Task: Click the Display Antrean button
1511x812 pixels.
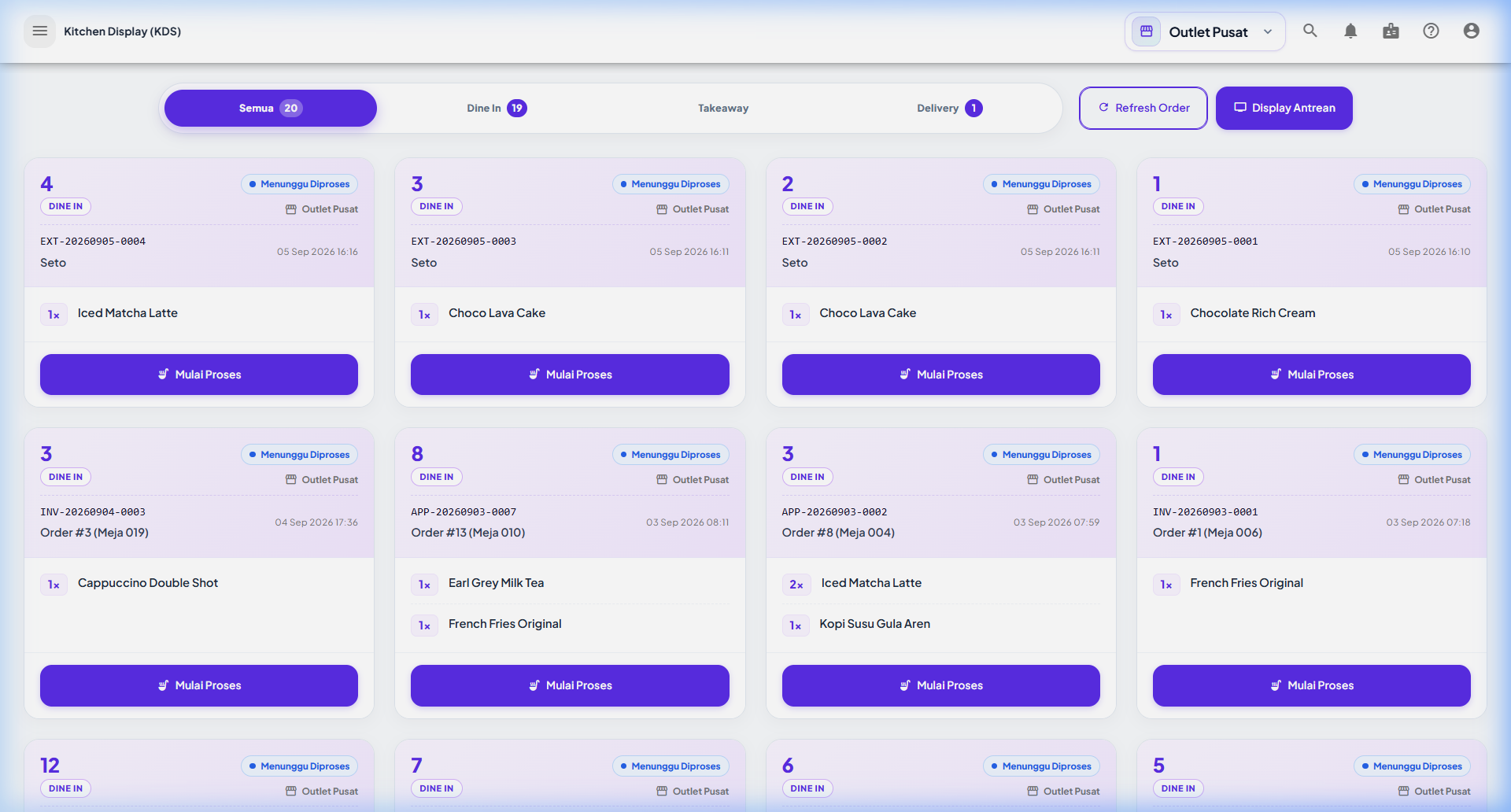Action: (1284, 108)
